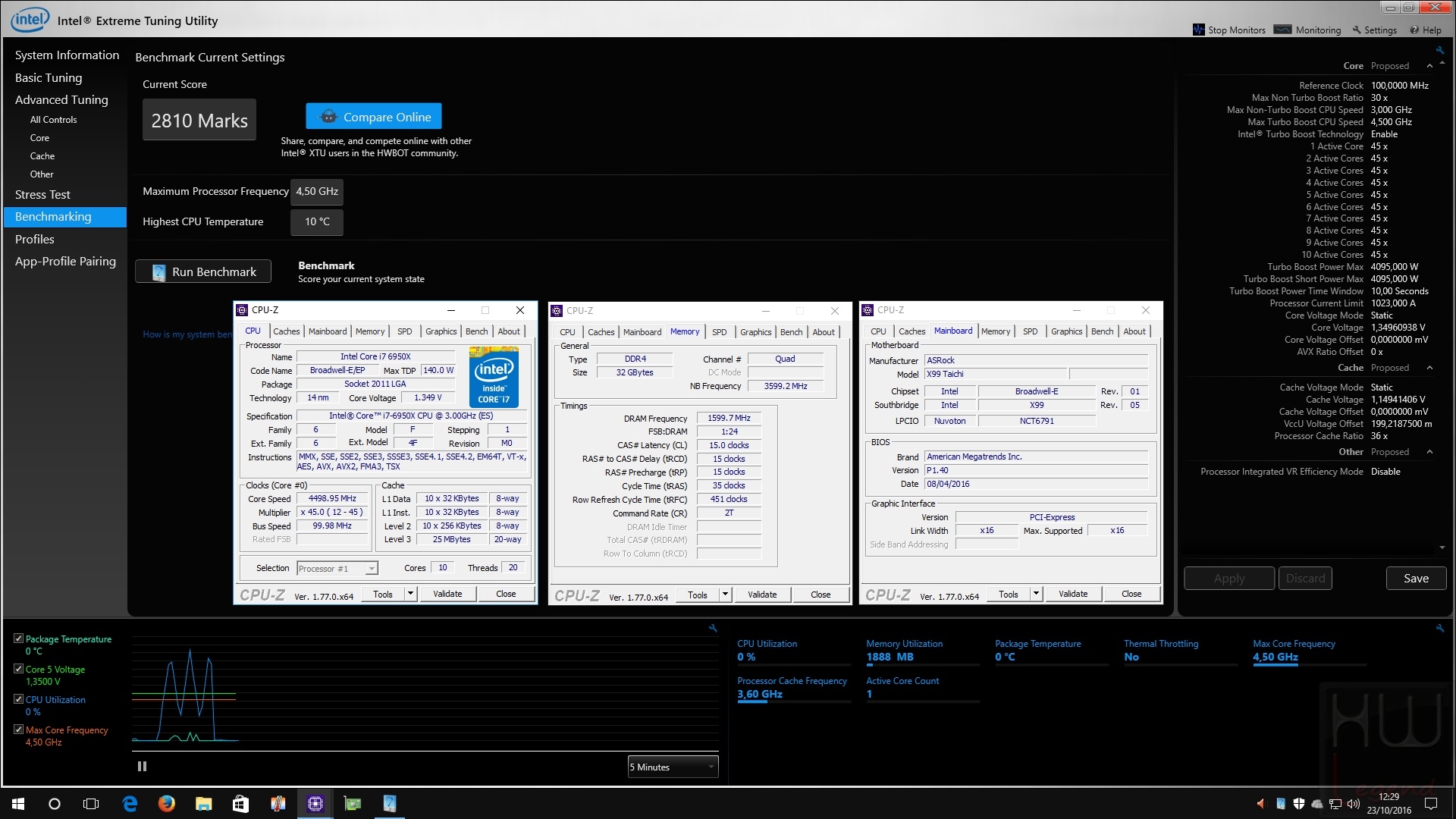
Task: Open App-Profile Pairing section
Action: coord(65,262)
